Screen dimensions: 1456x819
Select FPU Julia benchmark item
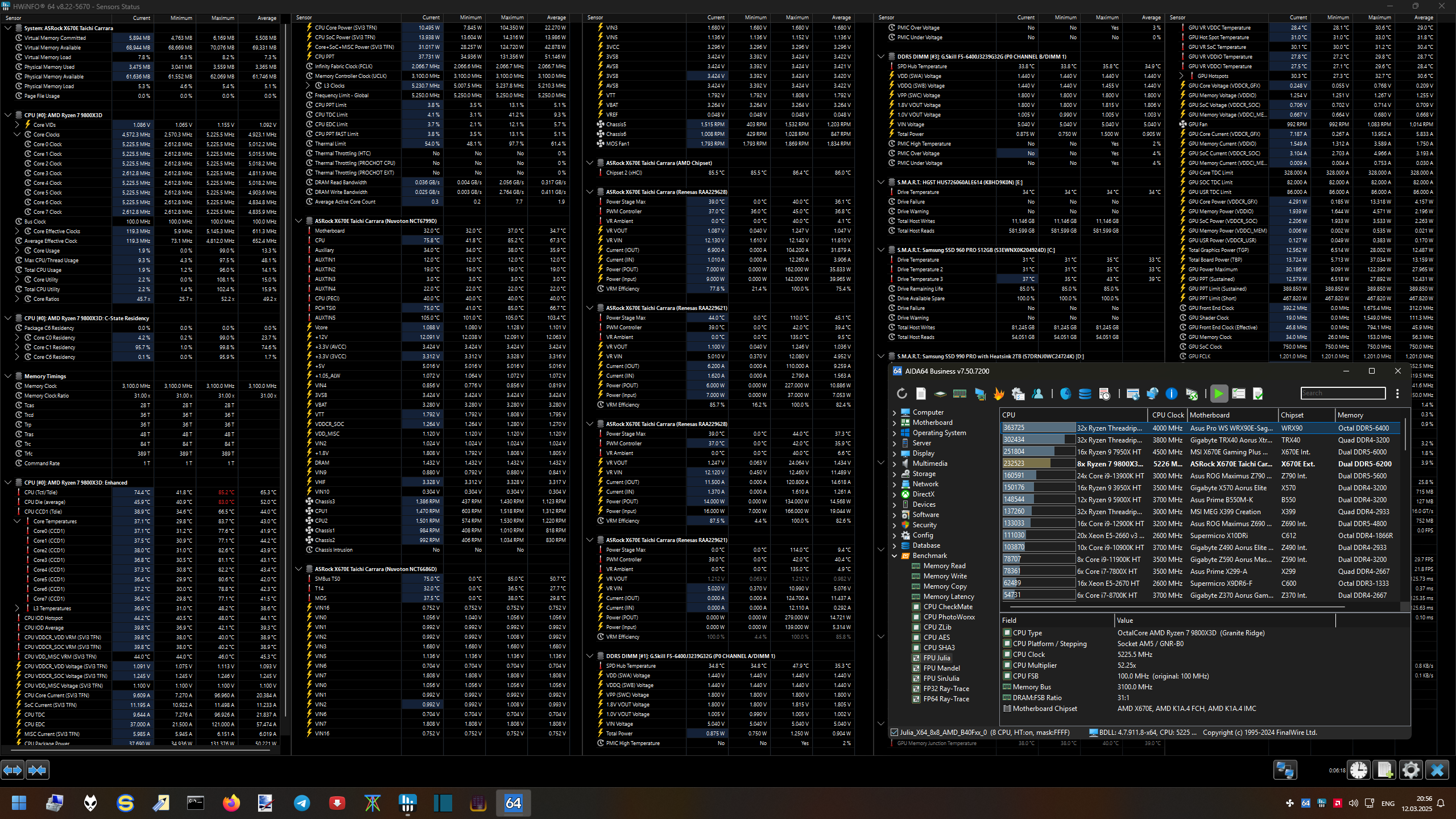[x=937, y=658]
